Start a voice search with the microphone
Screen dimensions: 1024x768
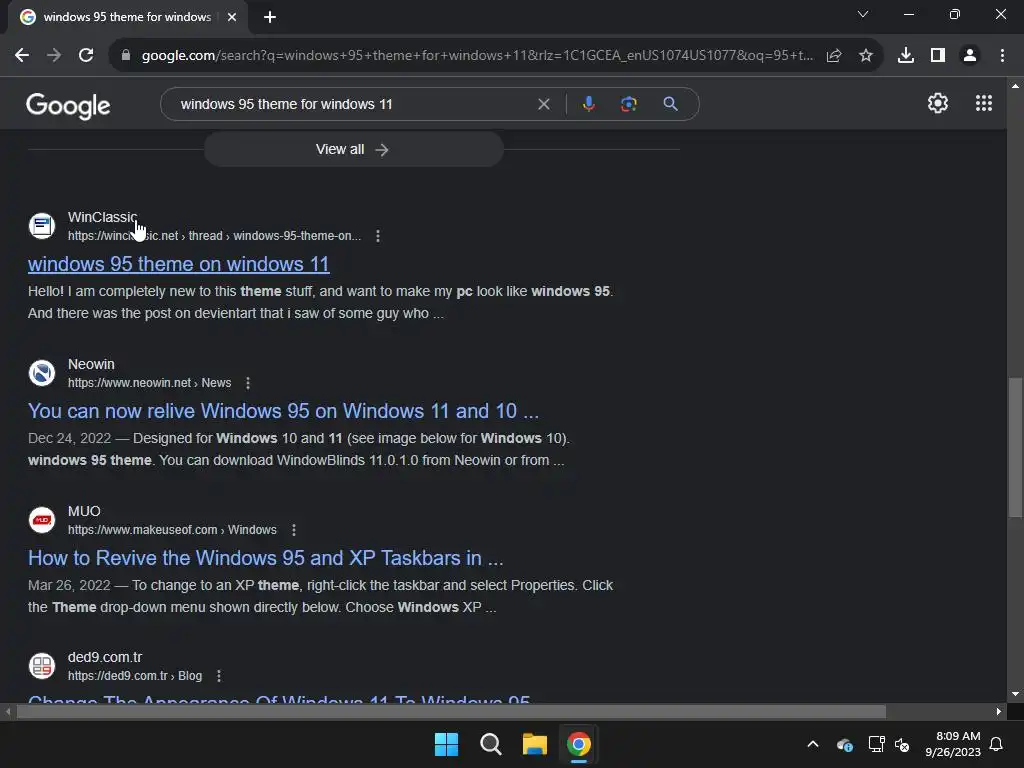588,104
